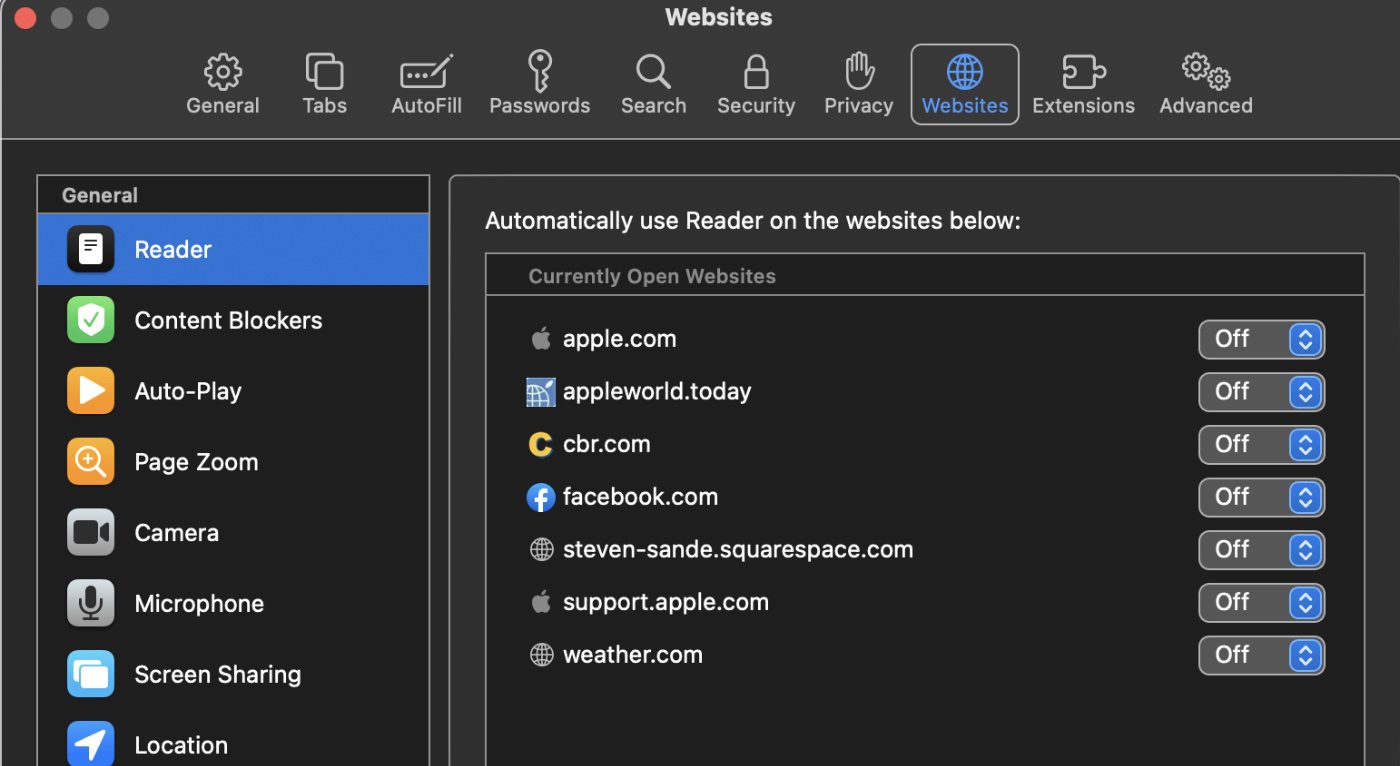Click the facebook.com favicon
1400x766 pixels.
[541, 497]
